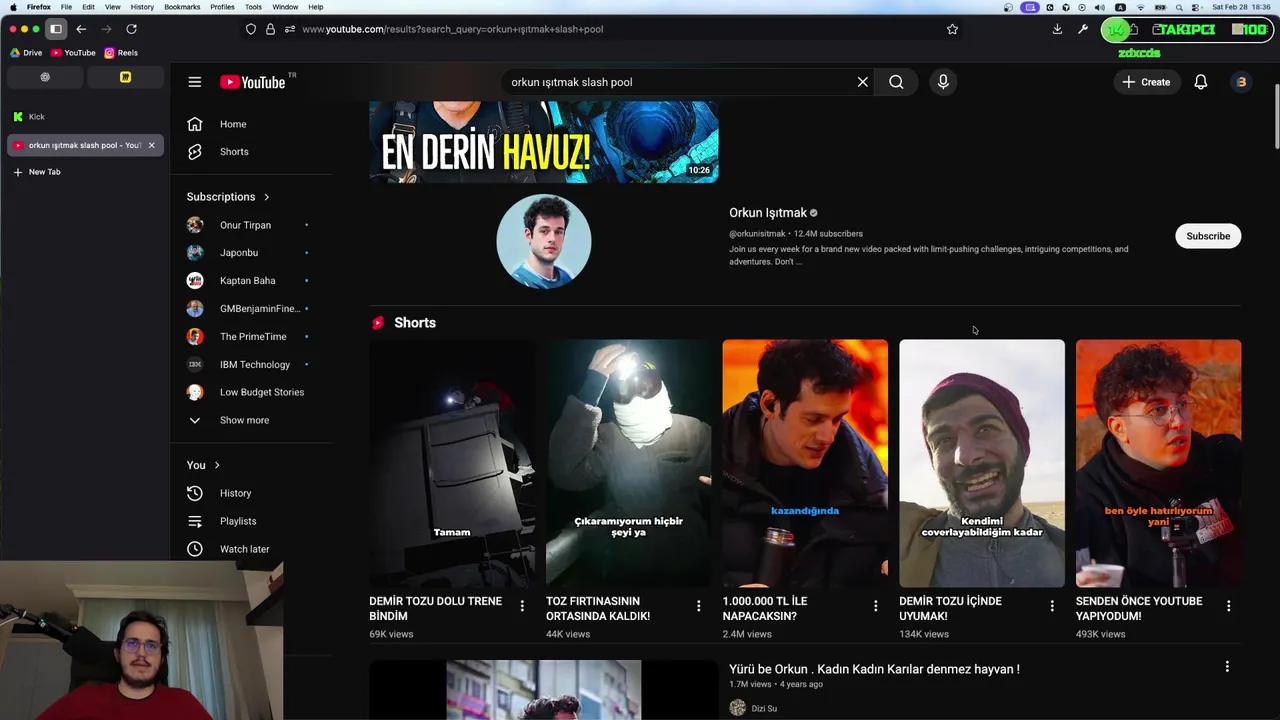Click the page vertical scrollbar
Viewport: 1280px width, 720px height.
coord(1275,115)
